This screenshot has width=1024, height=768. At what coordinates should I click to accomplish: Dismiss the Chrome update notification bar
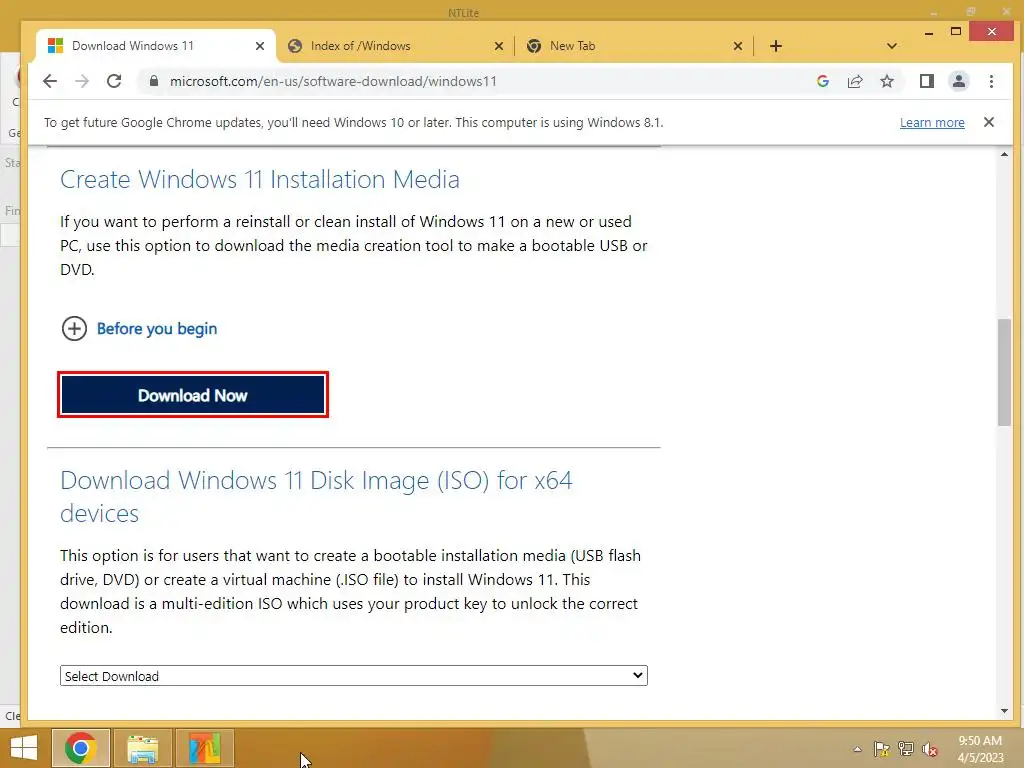(989, 122)
